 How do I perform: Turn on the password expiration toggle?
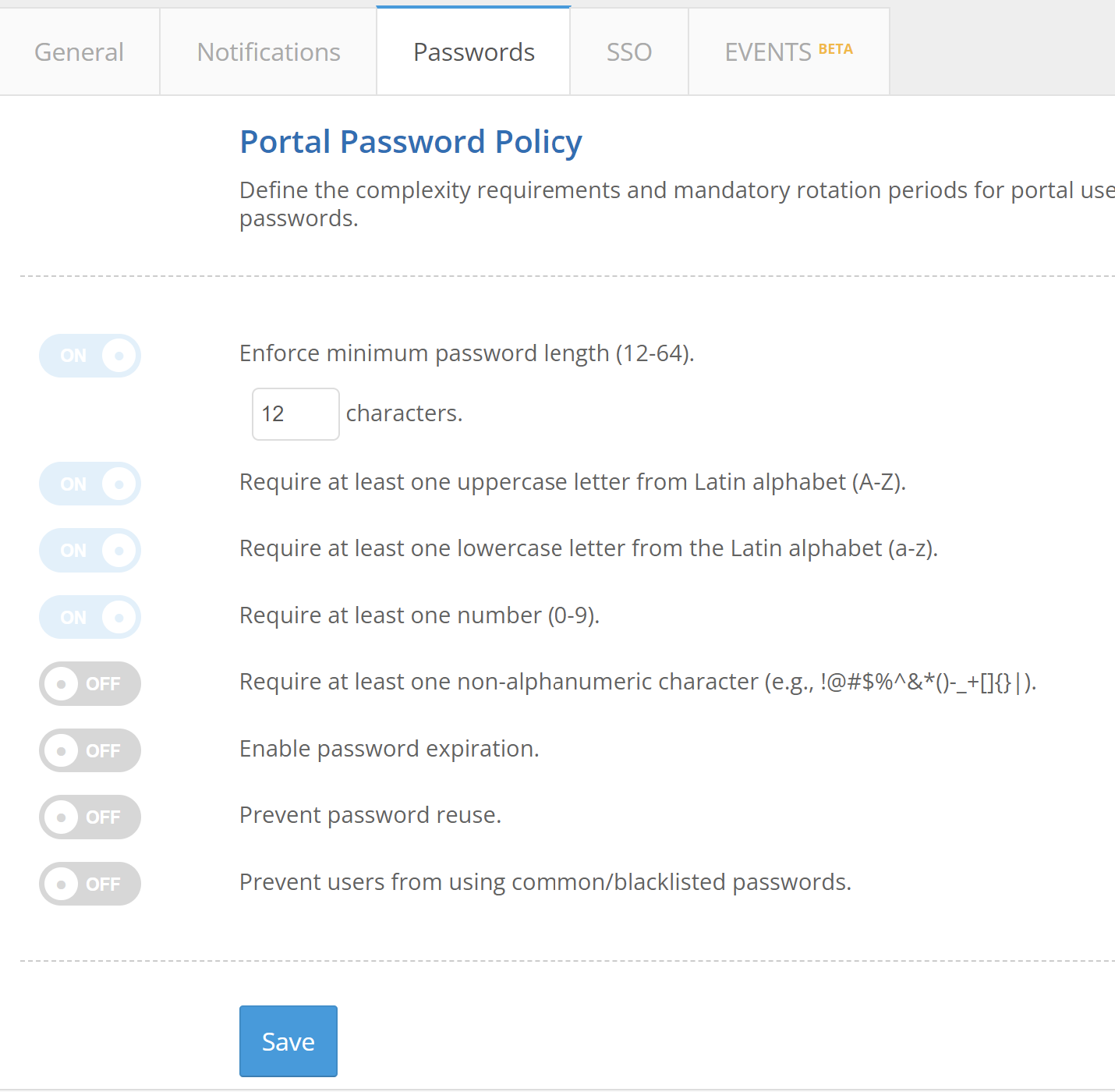click(90, 750)
